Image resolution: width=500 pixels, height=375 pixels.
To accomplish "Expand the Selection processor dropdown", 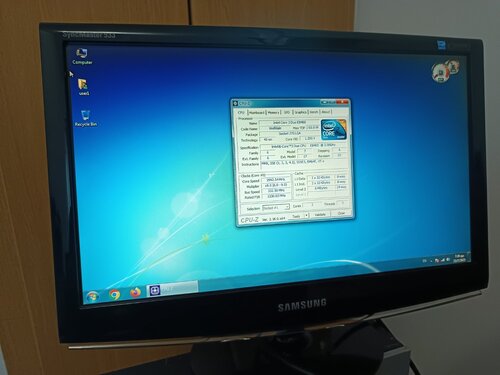I will 276,208.
